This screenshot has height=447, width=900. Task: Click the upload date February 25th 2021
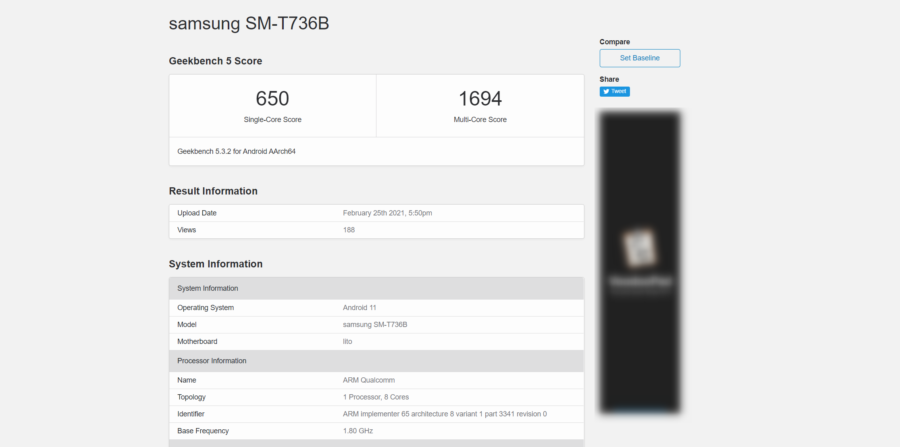pyautogui.click(x=387, y=213)
